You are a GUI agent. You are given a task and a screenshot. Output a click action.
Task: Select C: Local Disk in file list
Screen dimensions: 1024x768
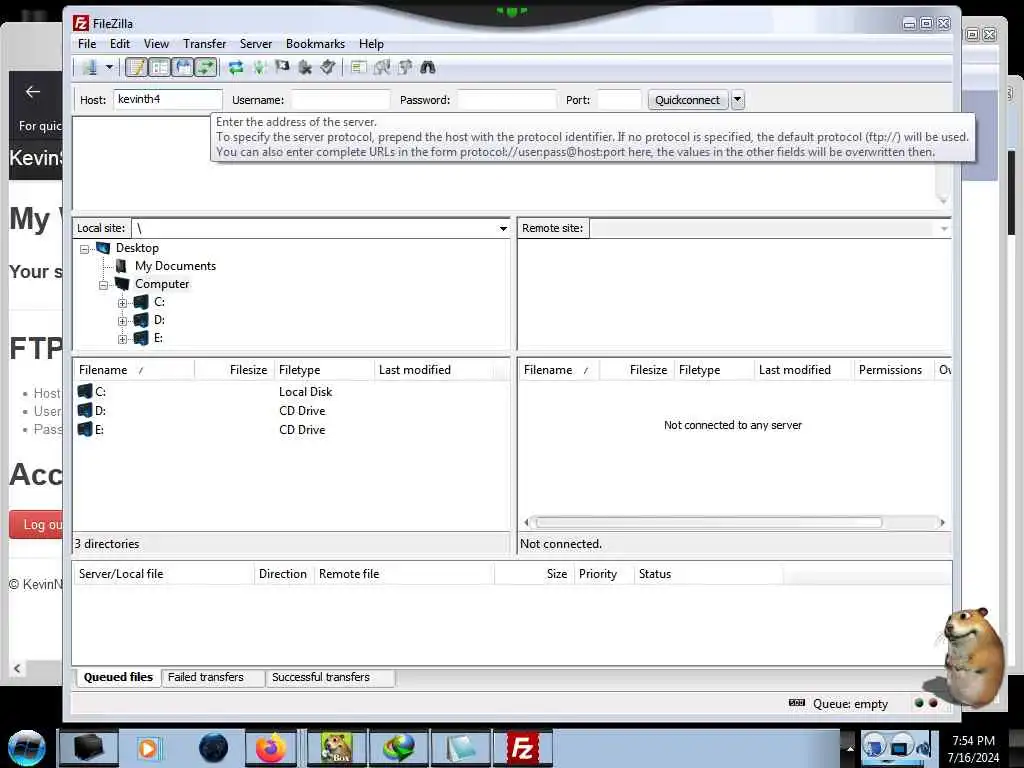point(291,392)
